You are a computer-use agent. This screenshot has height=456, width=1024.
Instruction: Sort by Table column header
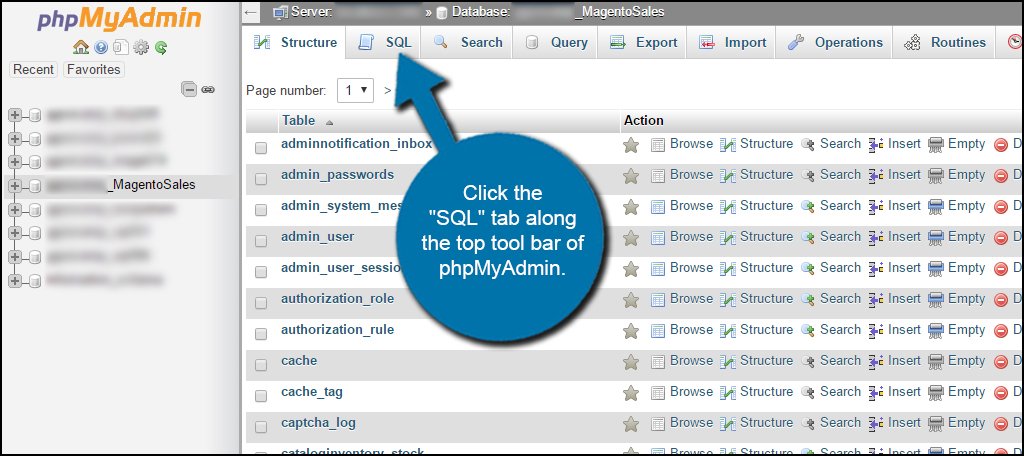click(x=298, y=120)
